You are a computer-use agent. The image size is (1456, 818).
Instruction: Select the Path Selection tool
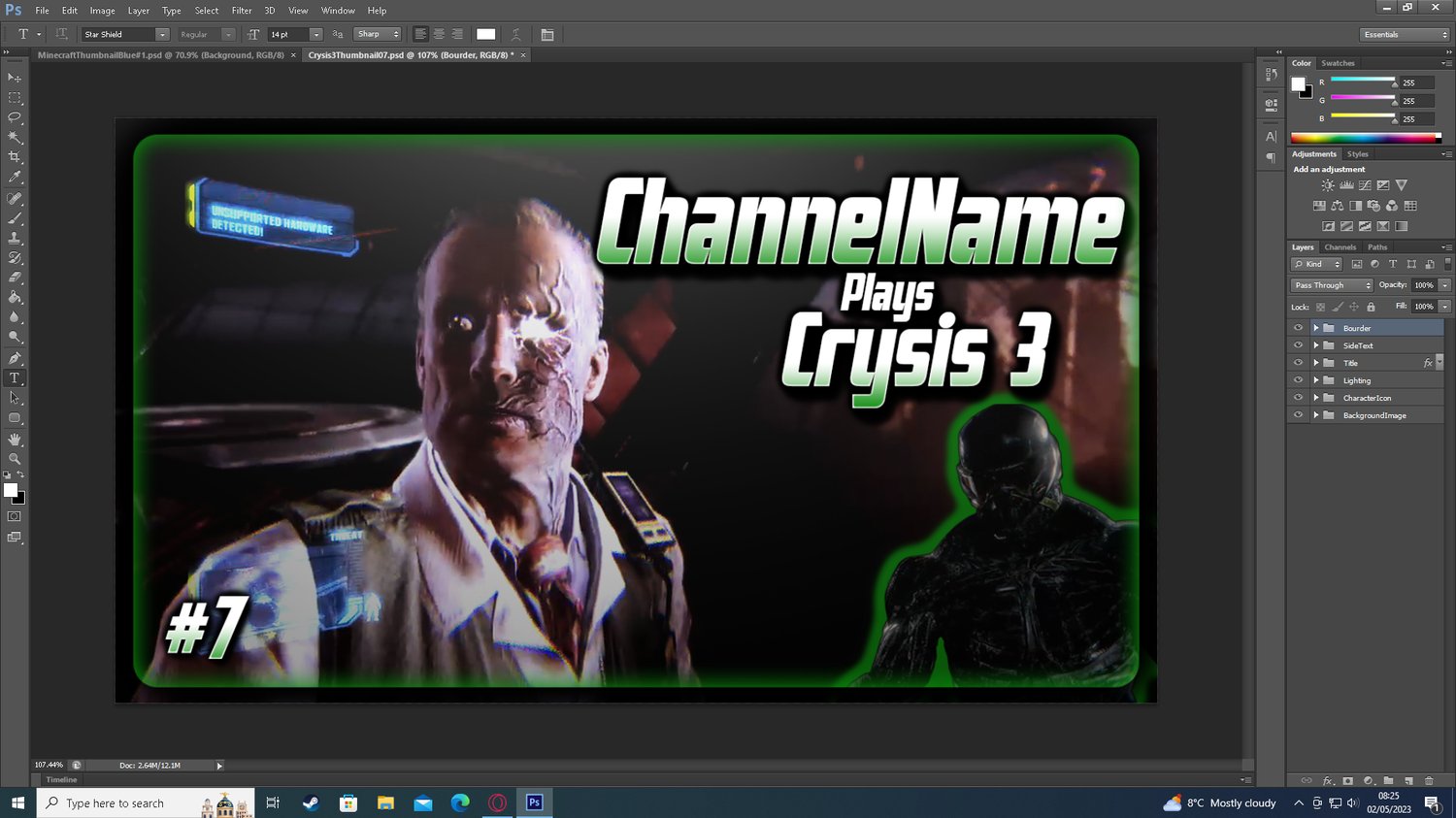pyautogui.click(x=15, y=399)
